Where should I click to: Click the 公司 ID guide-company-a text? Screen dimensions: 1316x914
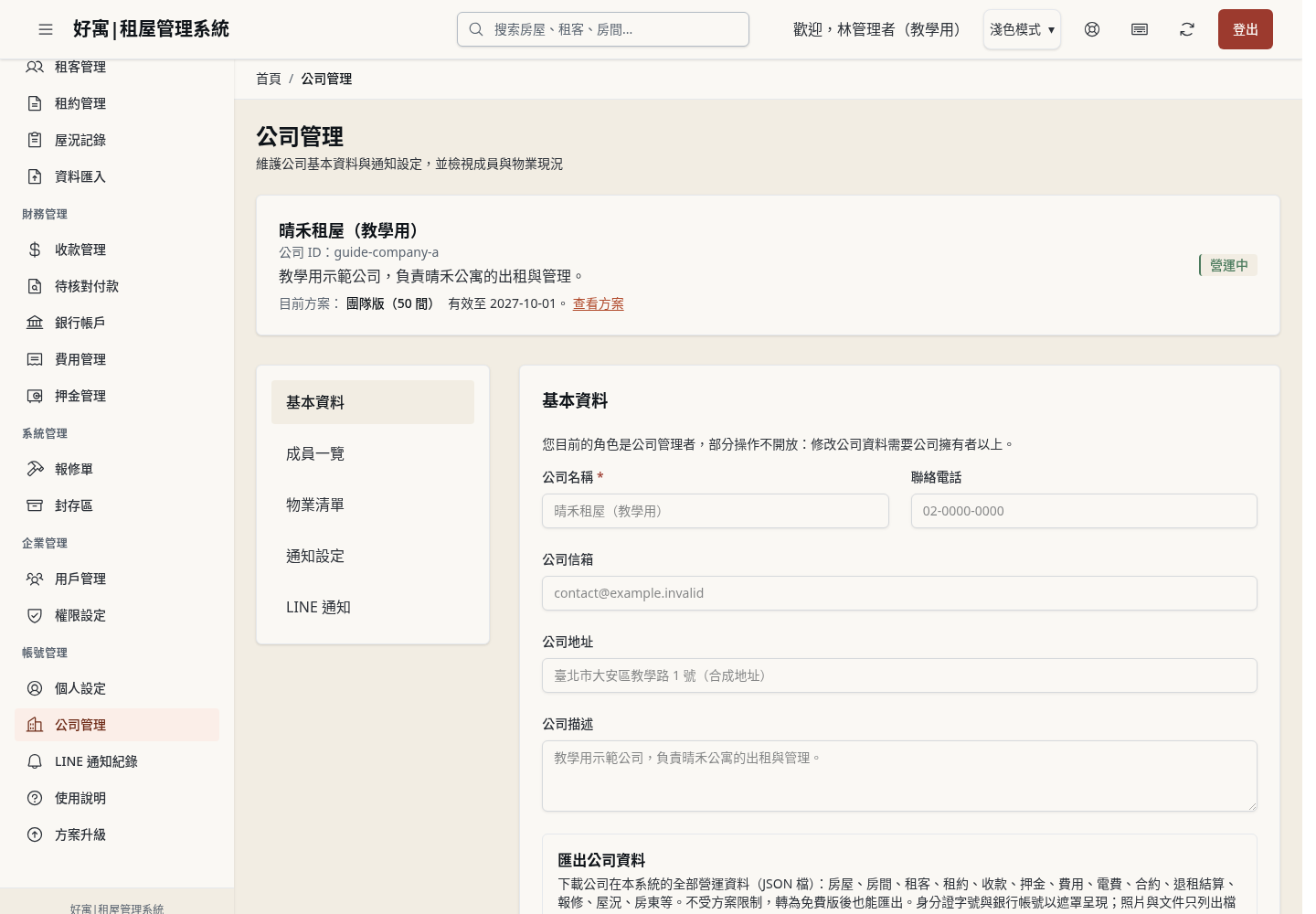(x=359, y=252)
